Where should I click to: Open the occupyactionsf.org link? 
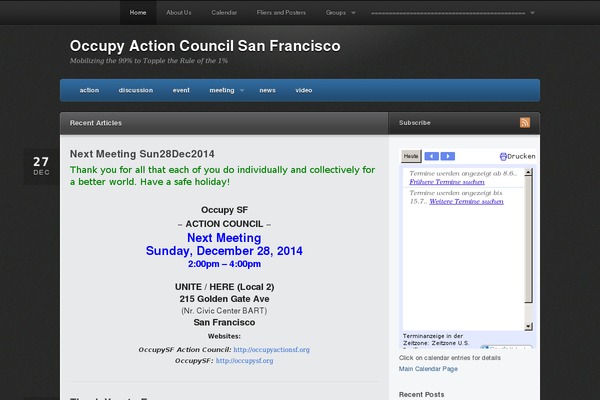tap(272, 349)
